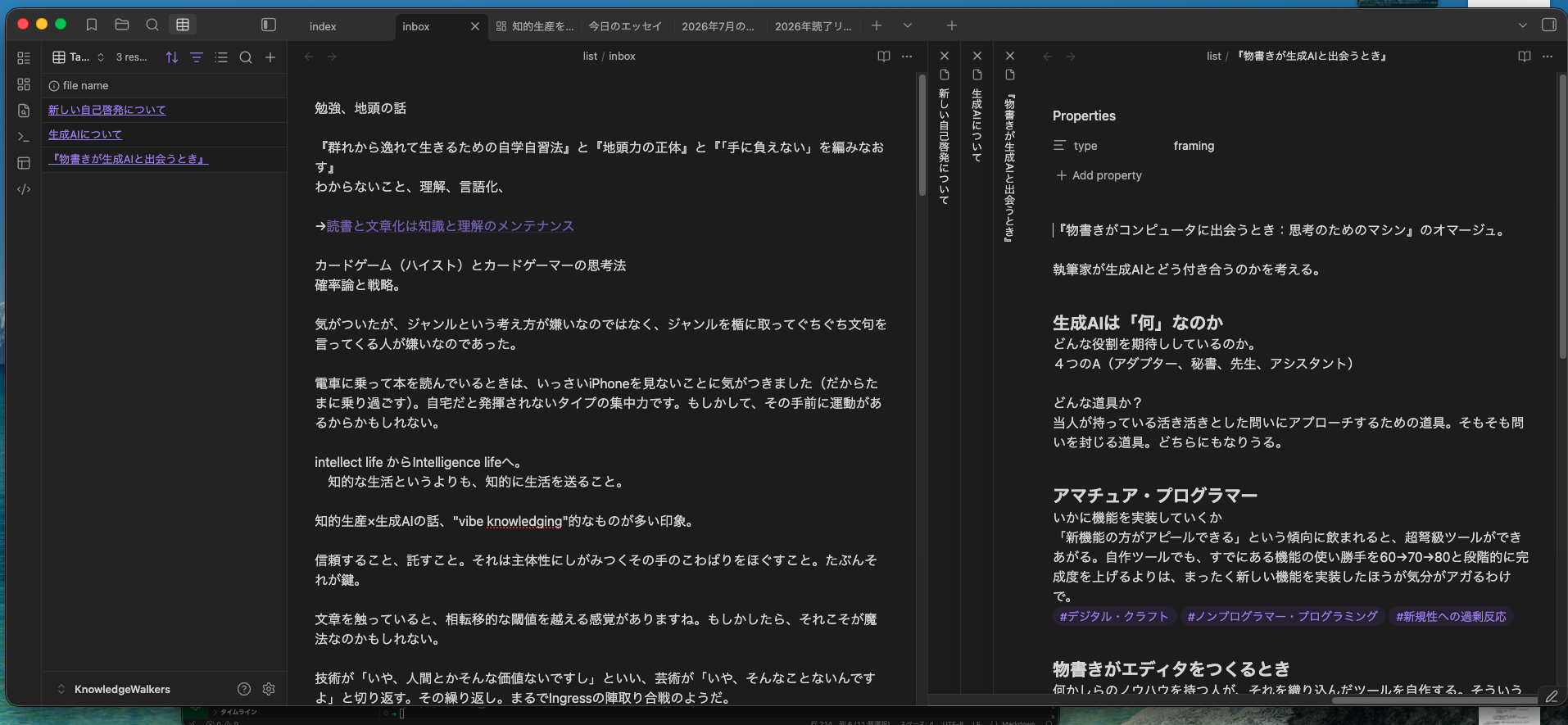
Task: Open the bookmarks icon in title bar
Action: [92, 25]
